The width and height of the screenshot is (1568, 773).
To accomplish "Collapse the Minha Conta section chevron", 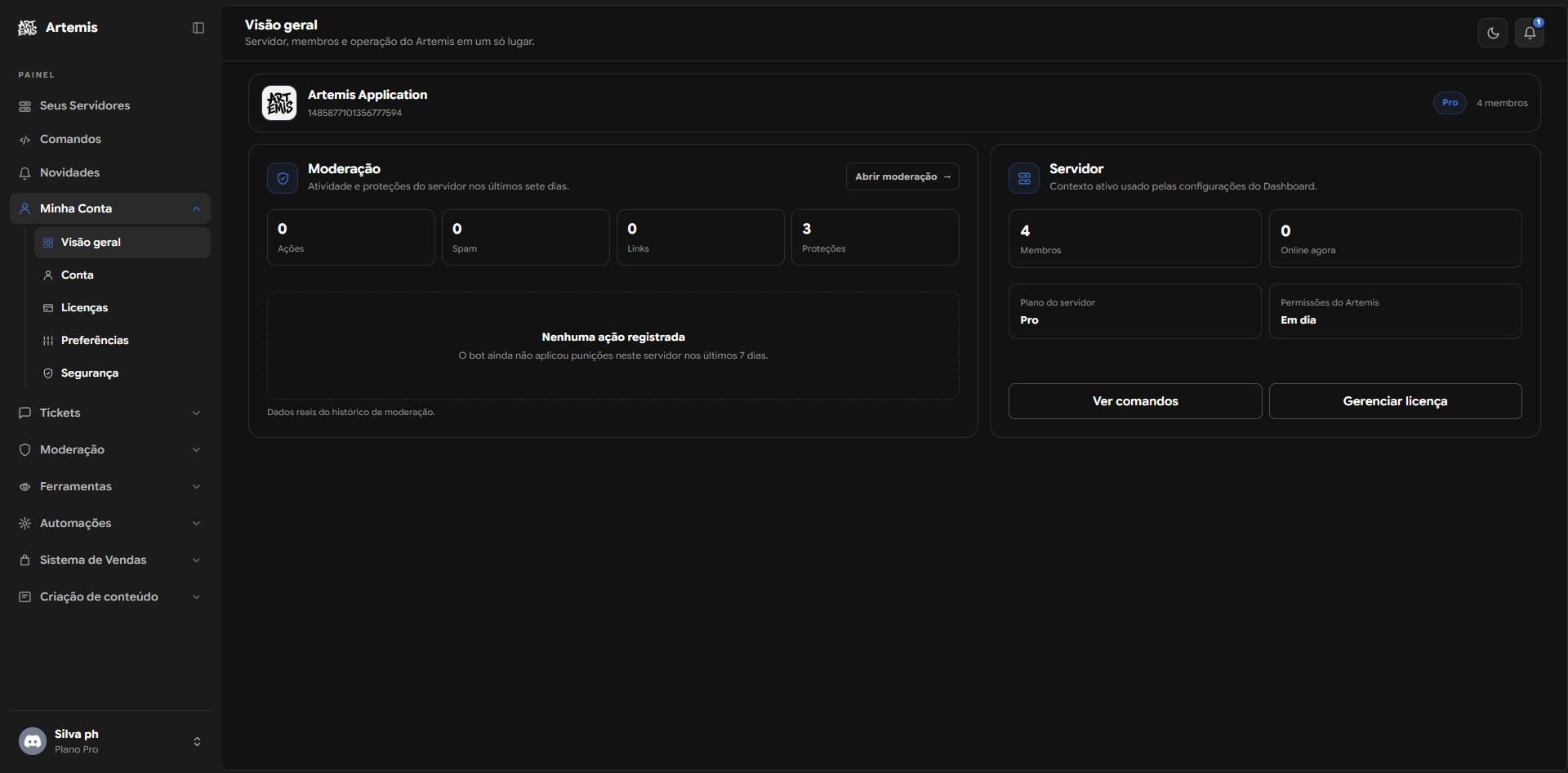I will (197, 208).
